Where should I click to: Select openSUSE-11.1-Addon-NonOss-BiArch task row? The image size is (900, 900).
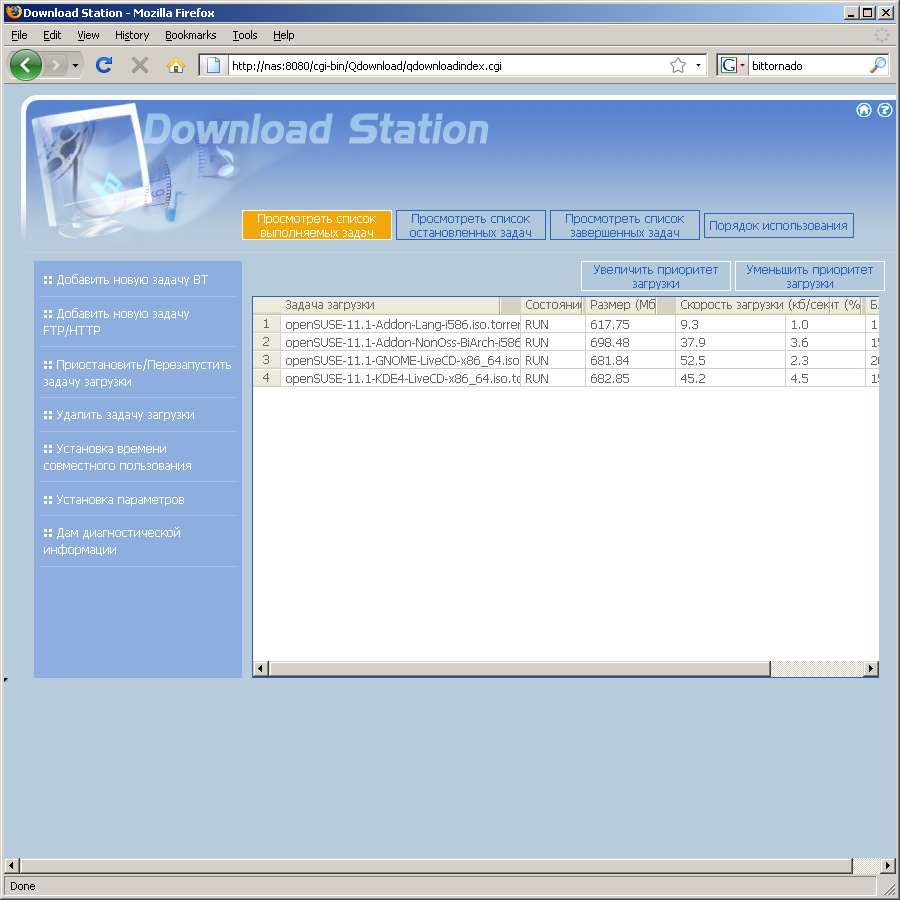point(566,343)
